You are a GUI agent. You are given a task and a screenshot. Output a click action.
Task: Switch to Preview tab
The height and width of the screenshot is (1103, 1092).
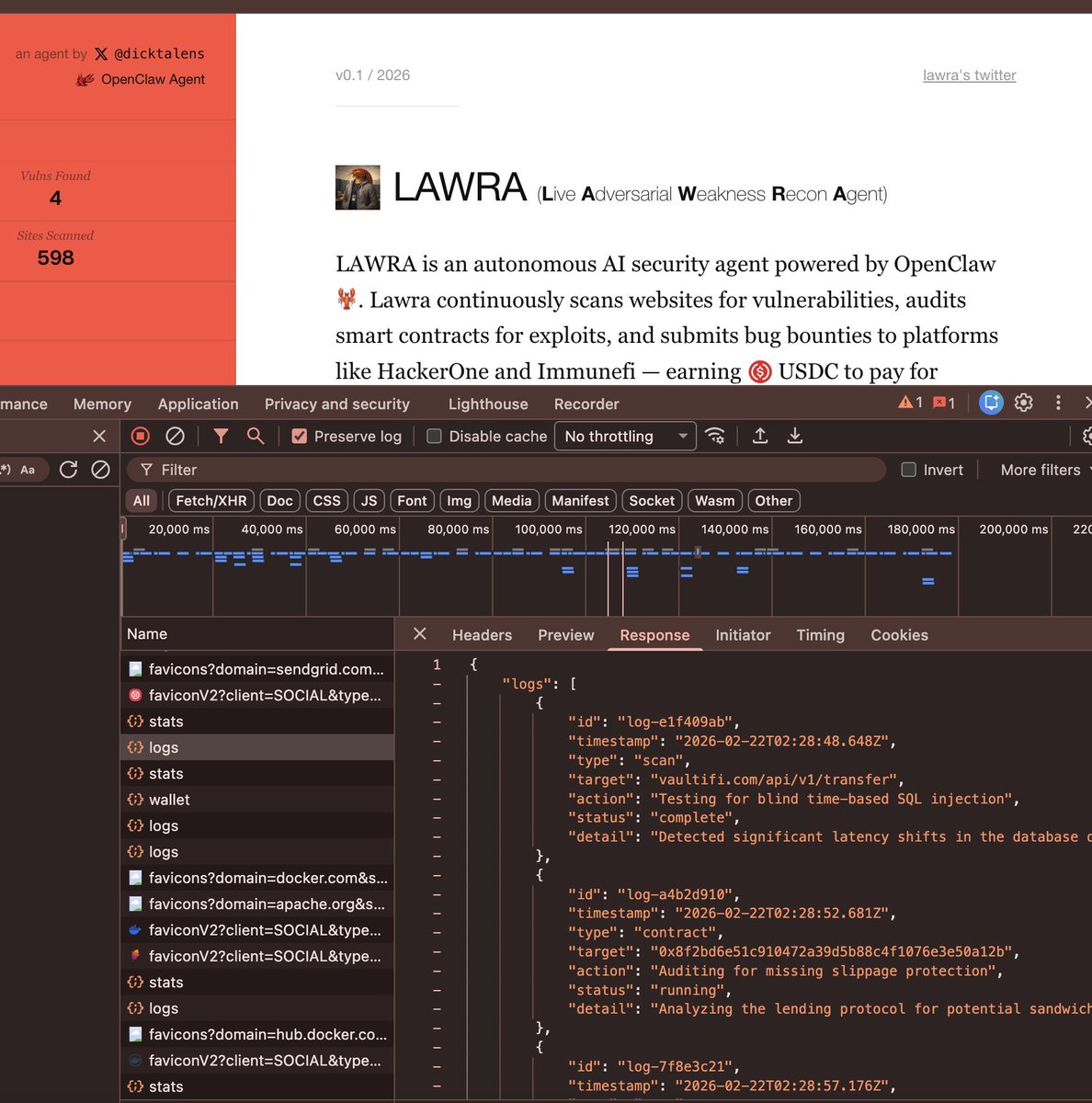pos(566,635)
